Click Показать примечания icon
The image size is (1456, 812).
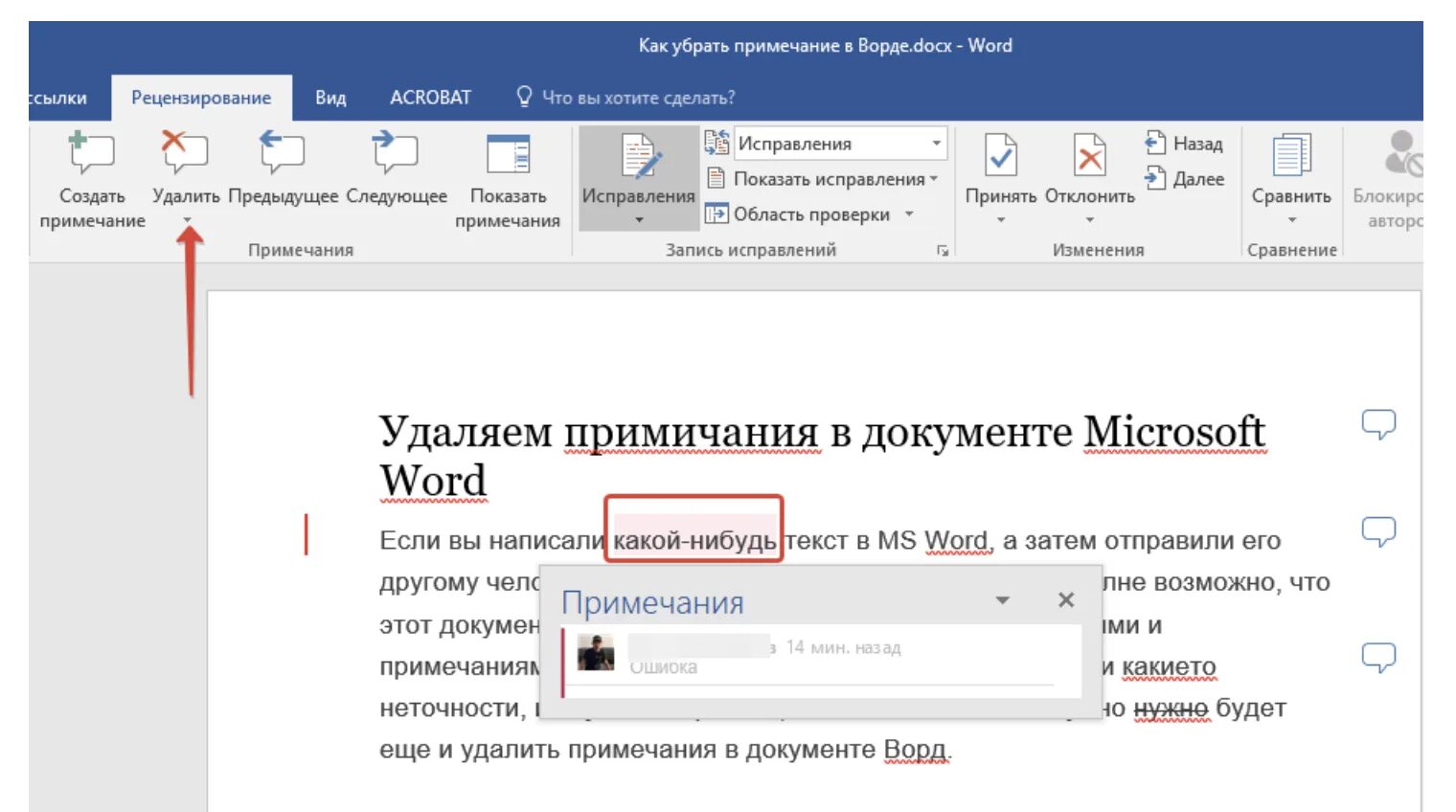tap(508, 154)
